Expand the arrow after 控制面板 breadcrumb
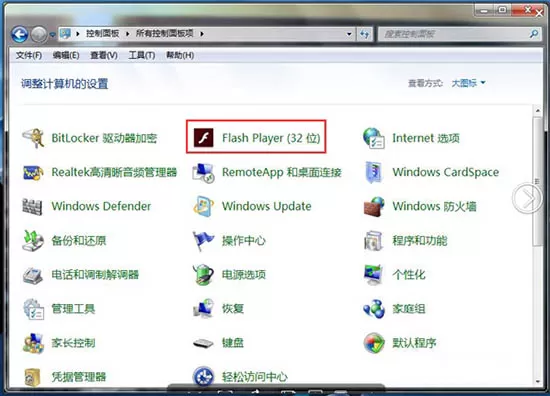Screen dimensions: 550x396 click(128, 34)
